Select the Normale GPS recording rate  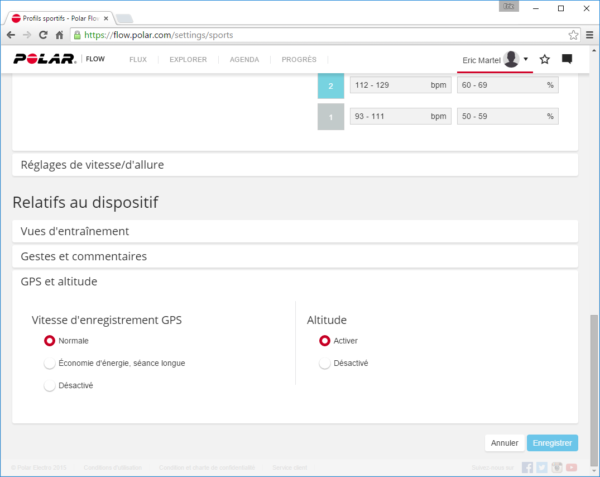49,340
